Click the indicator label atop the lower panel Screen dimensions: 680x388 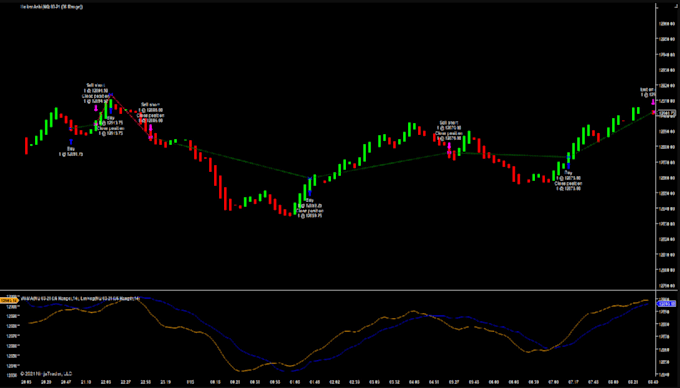(81, 298)
